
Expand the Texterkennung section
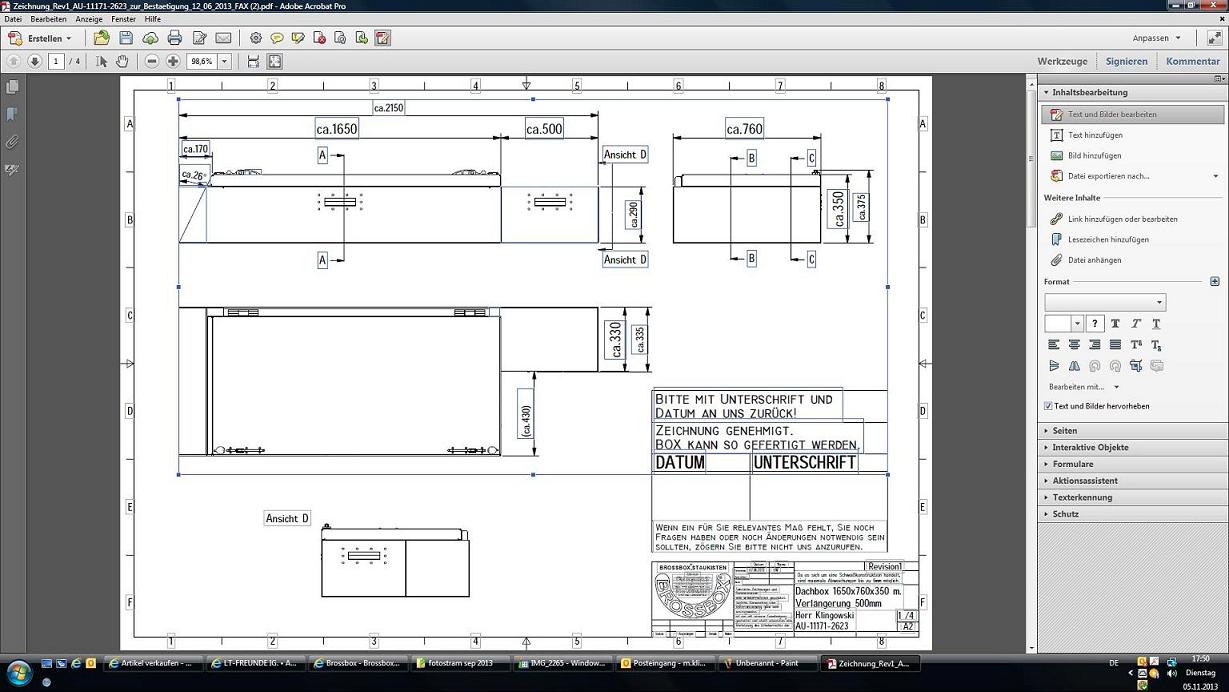1081,497
